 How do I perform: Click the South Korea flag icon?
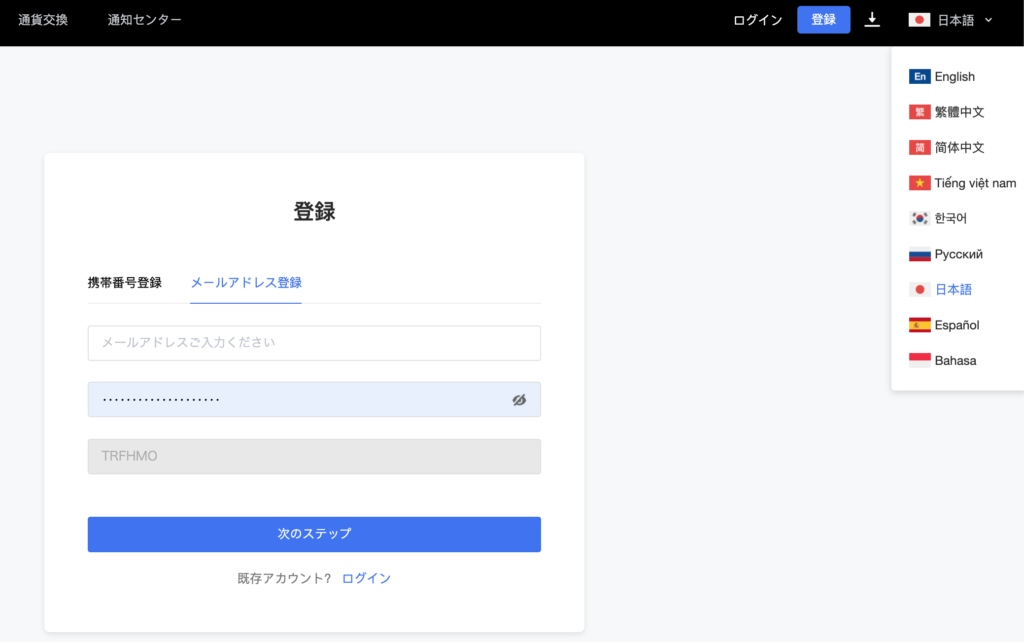(920, 218)
